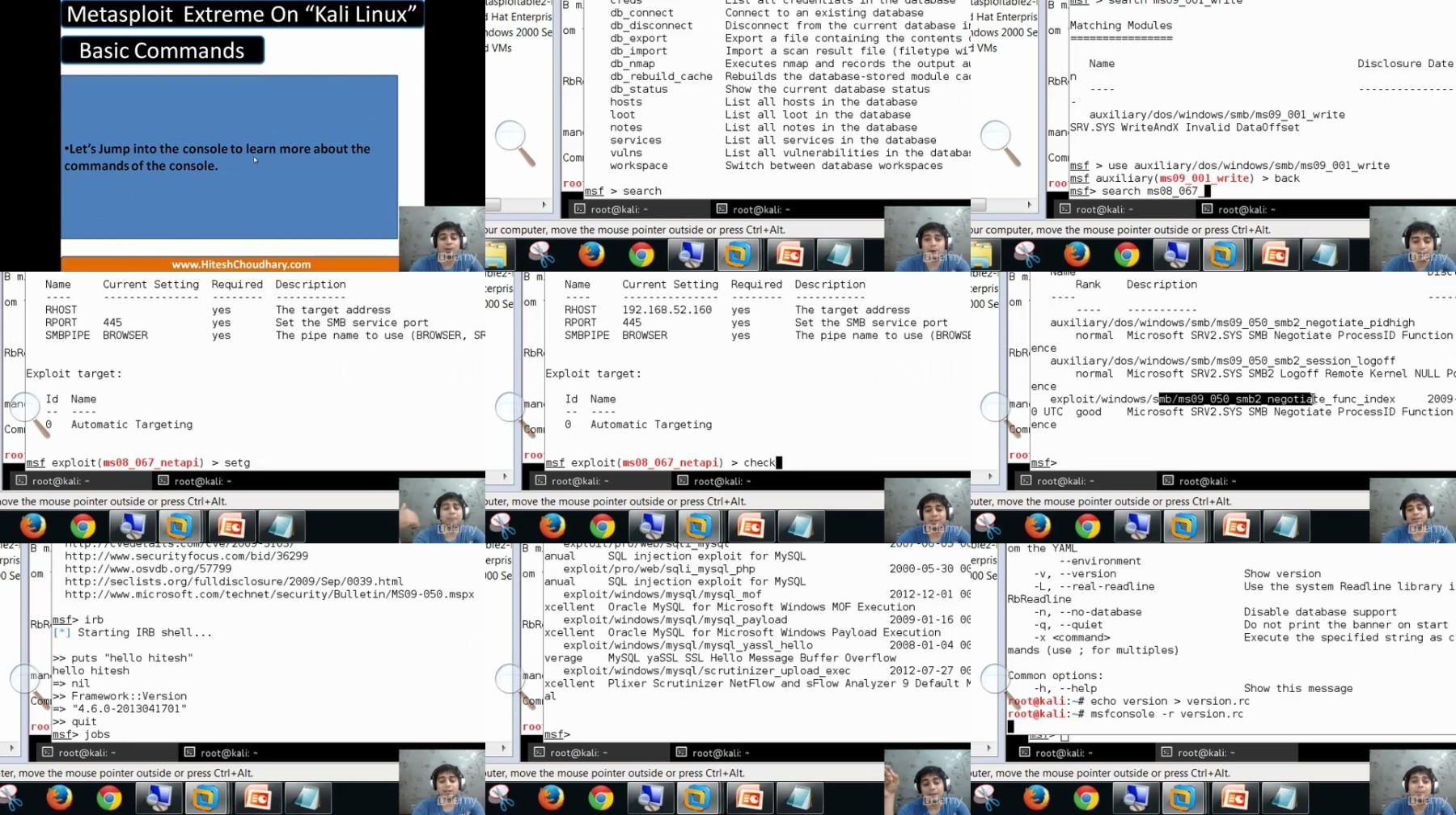Open Chrome in the db commands frame taskbar
1456x815 pixels.
pyautogui.click(x=641, y=255)
